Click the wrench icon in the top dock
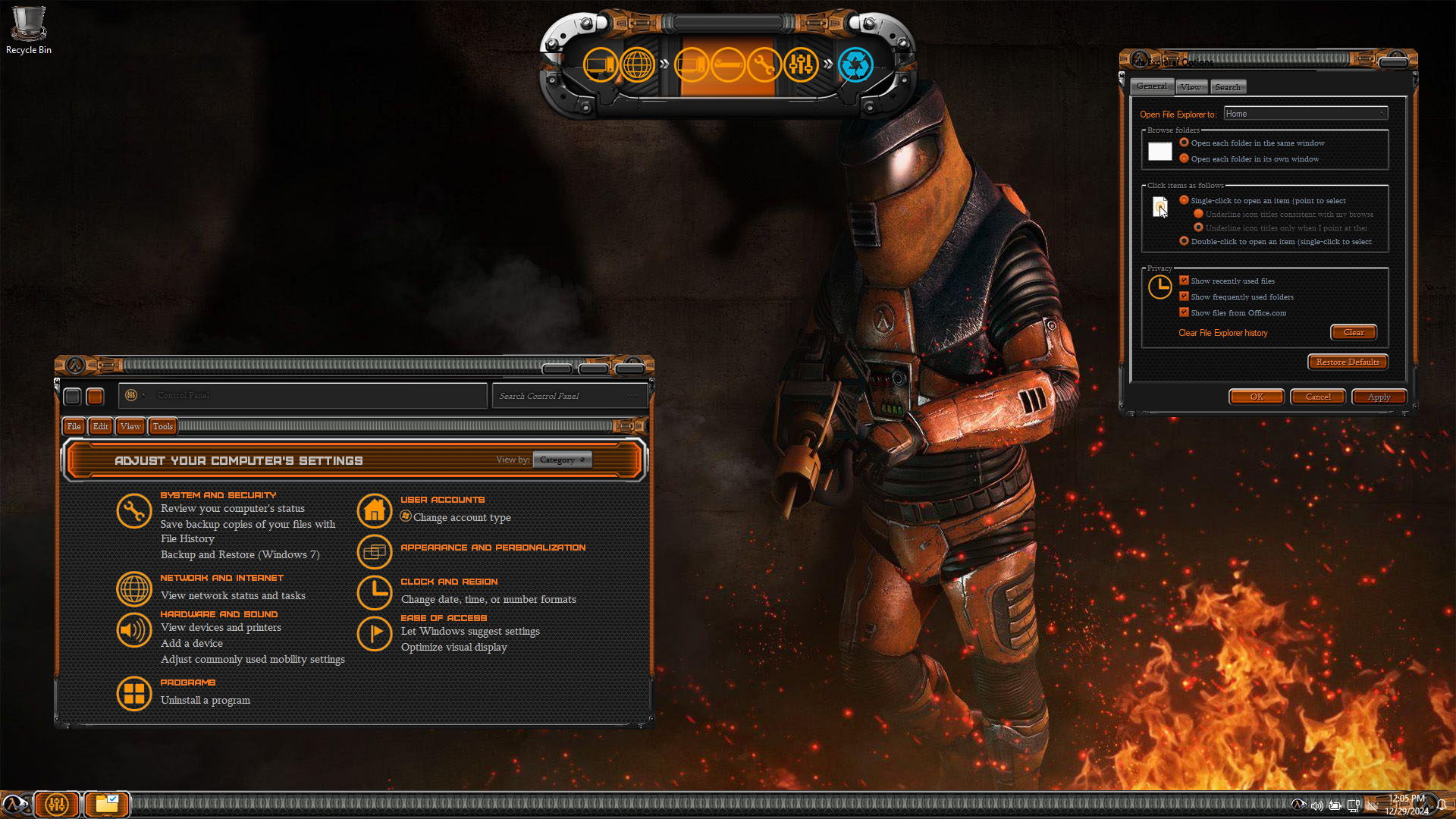 point(764,65)
